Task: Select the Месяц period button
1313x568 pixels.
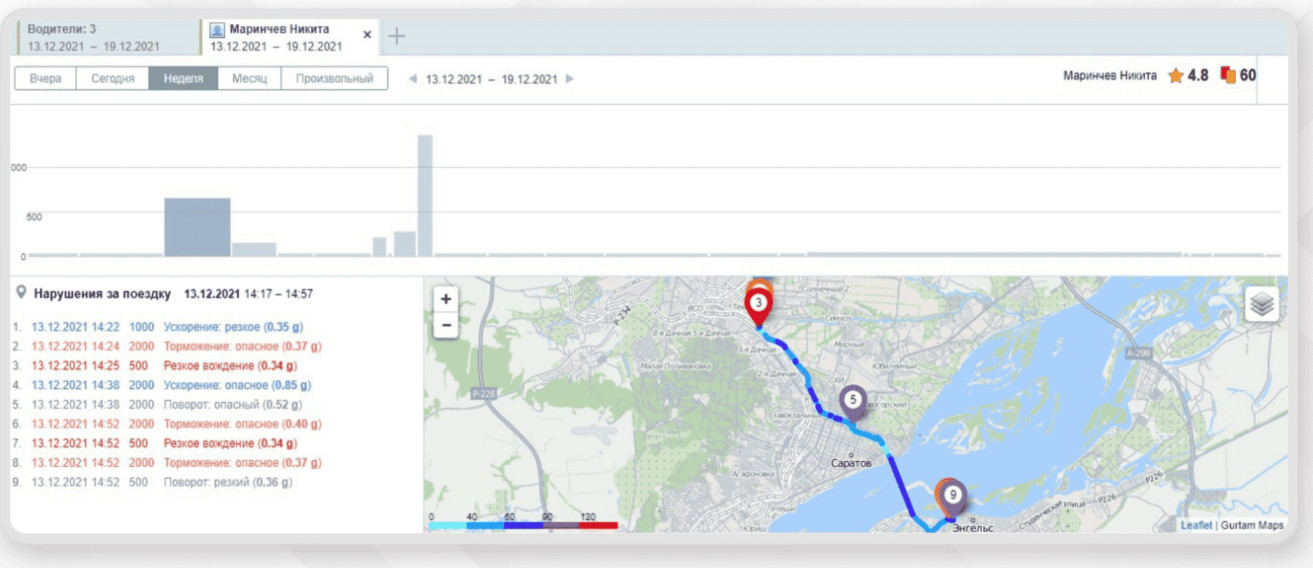Action: click(x=249, y=79)
